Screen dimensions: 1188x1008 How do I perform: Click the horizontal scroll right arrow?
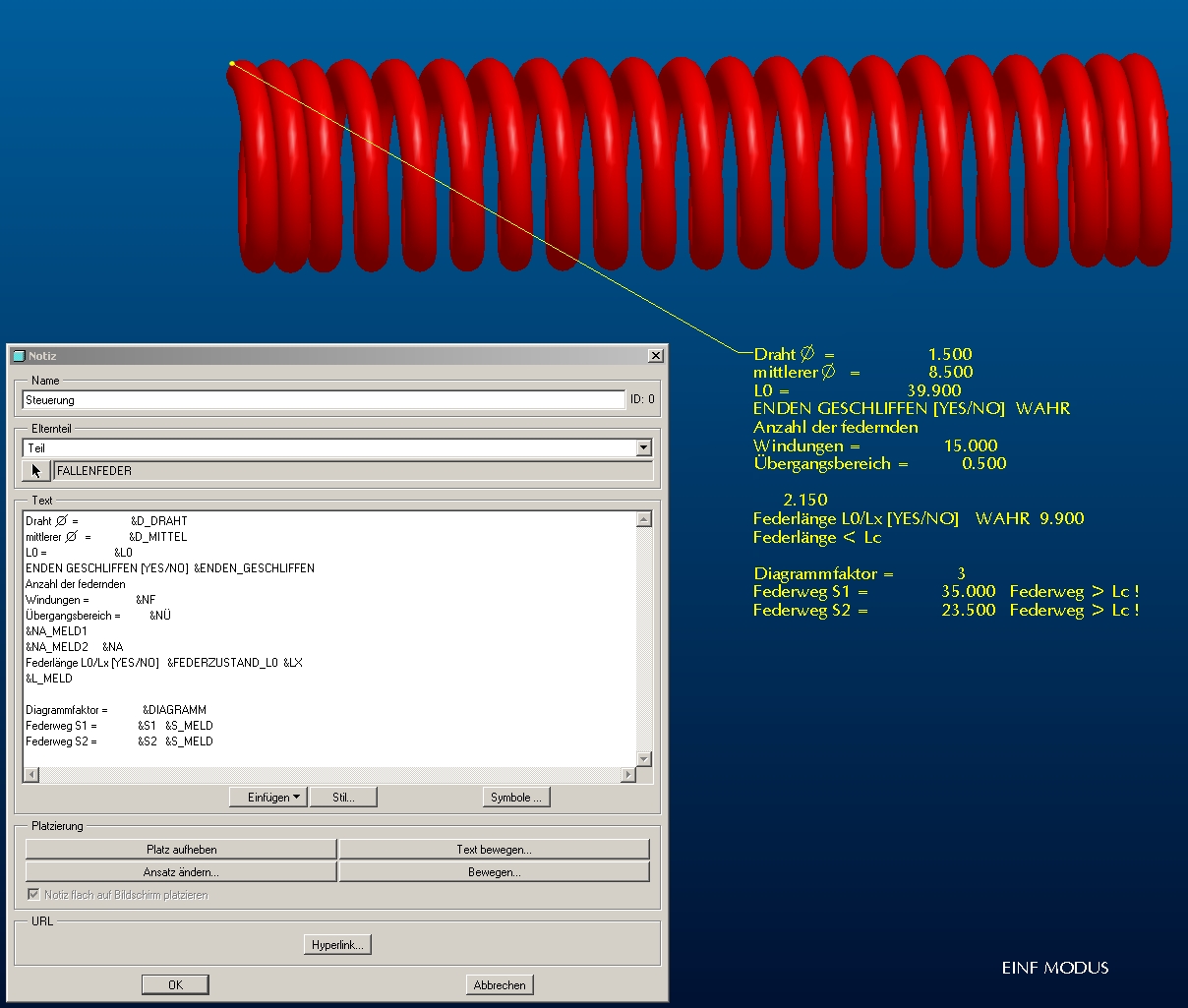click(628, 775)
